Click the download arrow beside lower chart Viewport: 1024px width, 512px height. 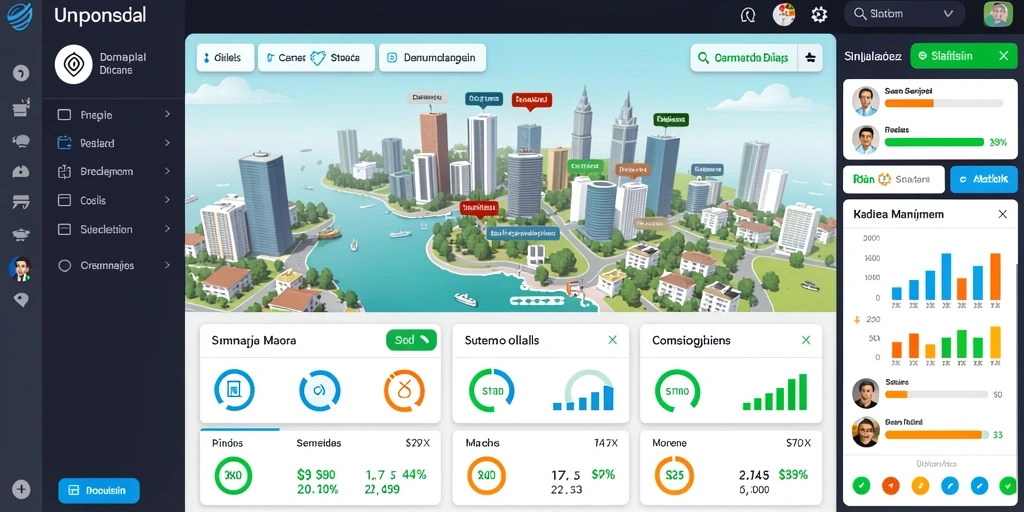tap(857, 320)
